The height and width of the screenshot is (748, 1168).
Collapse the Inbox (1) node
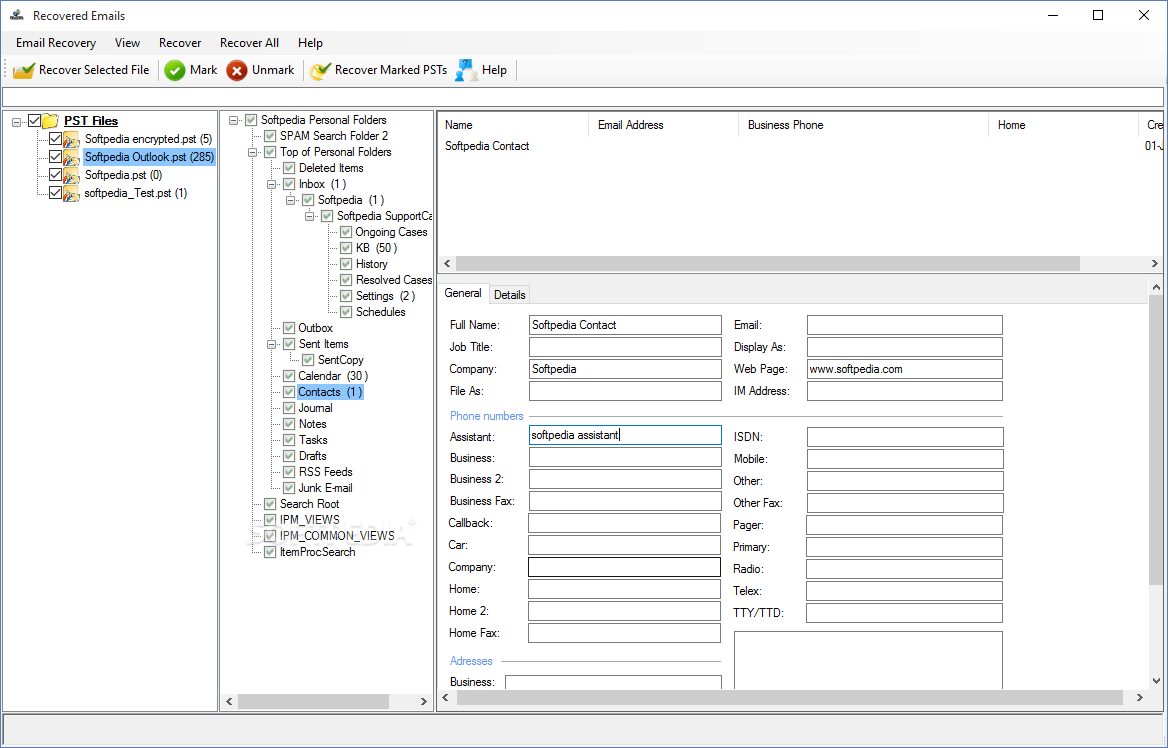(272, 184)
